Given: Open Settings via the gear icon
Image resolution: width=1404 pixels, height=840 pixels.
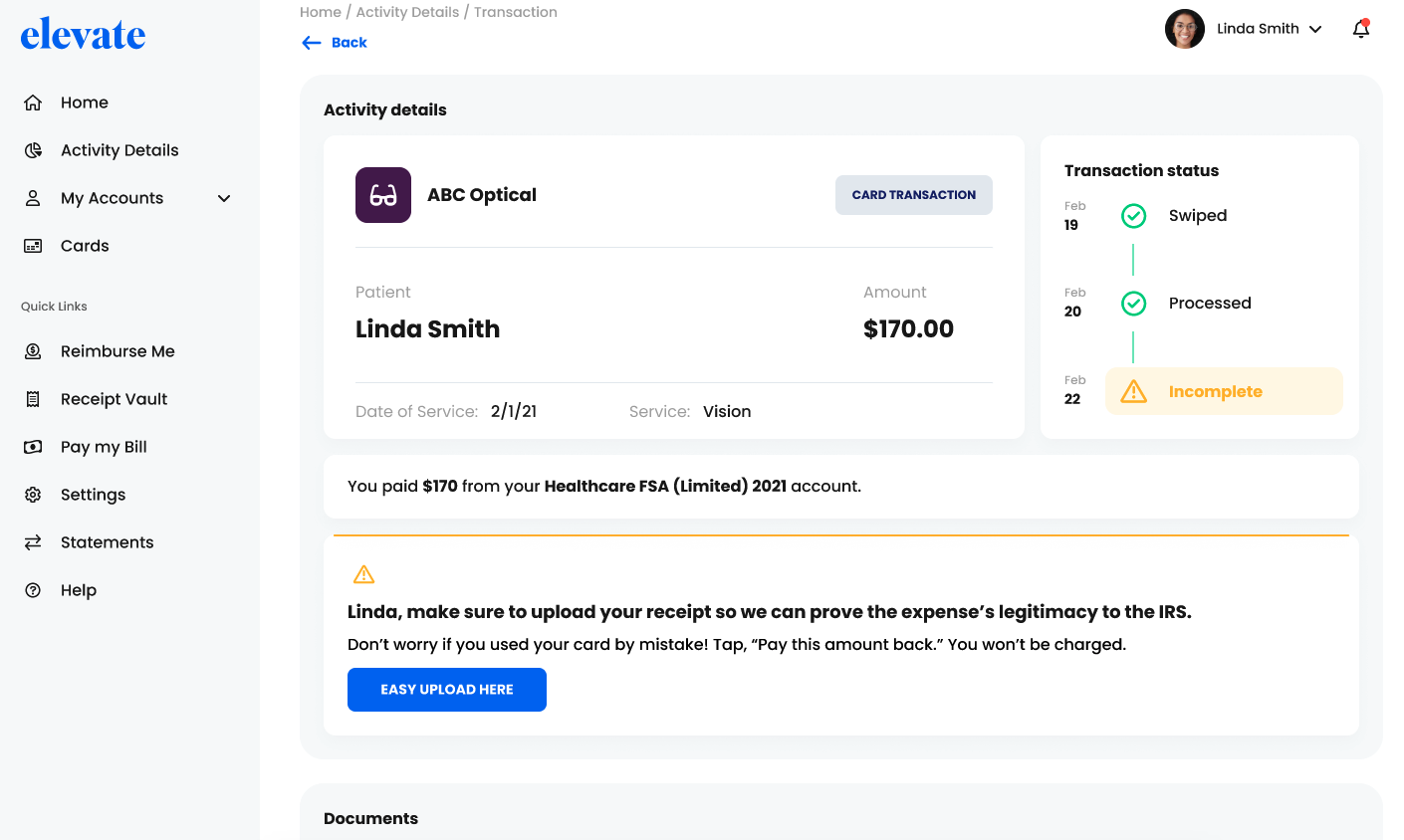Looking at the screenshot, I should click(x=33, y=495).
